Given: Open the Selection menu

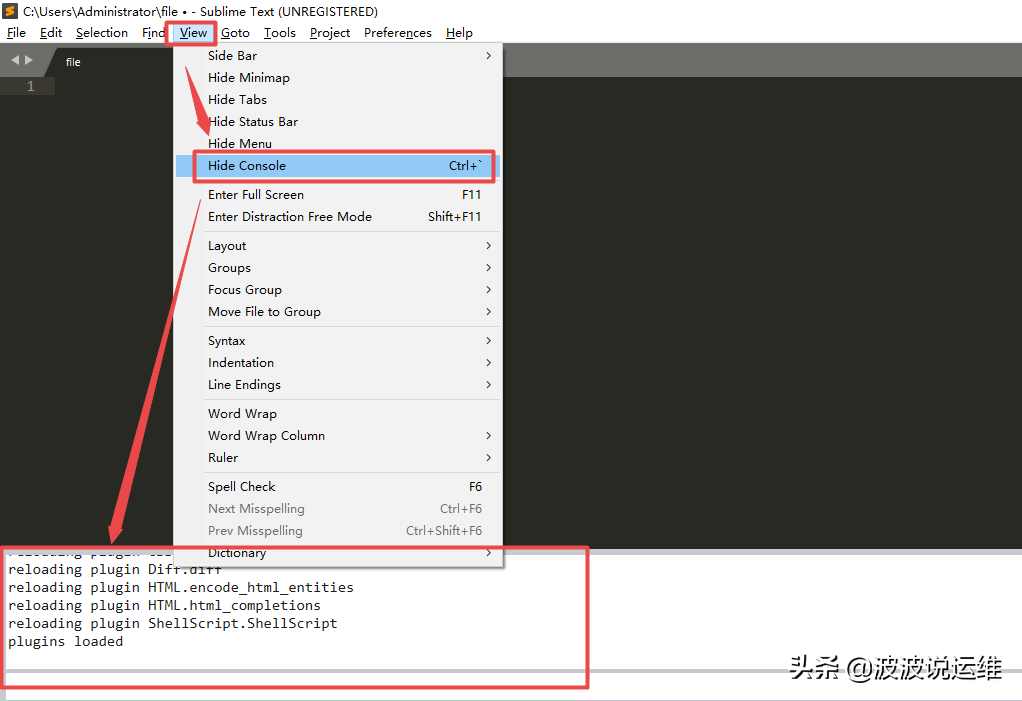Looking at the screenshot, I should point(102,33).
